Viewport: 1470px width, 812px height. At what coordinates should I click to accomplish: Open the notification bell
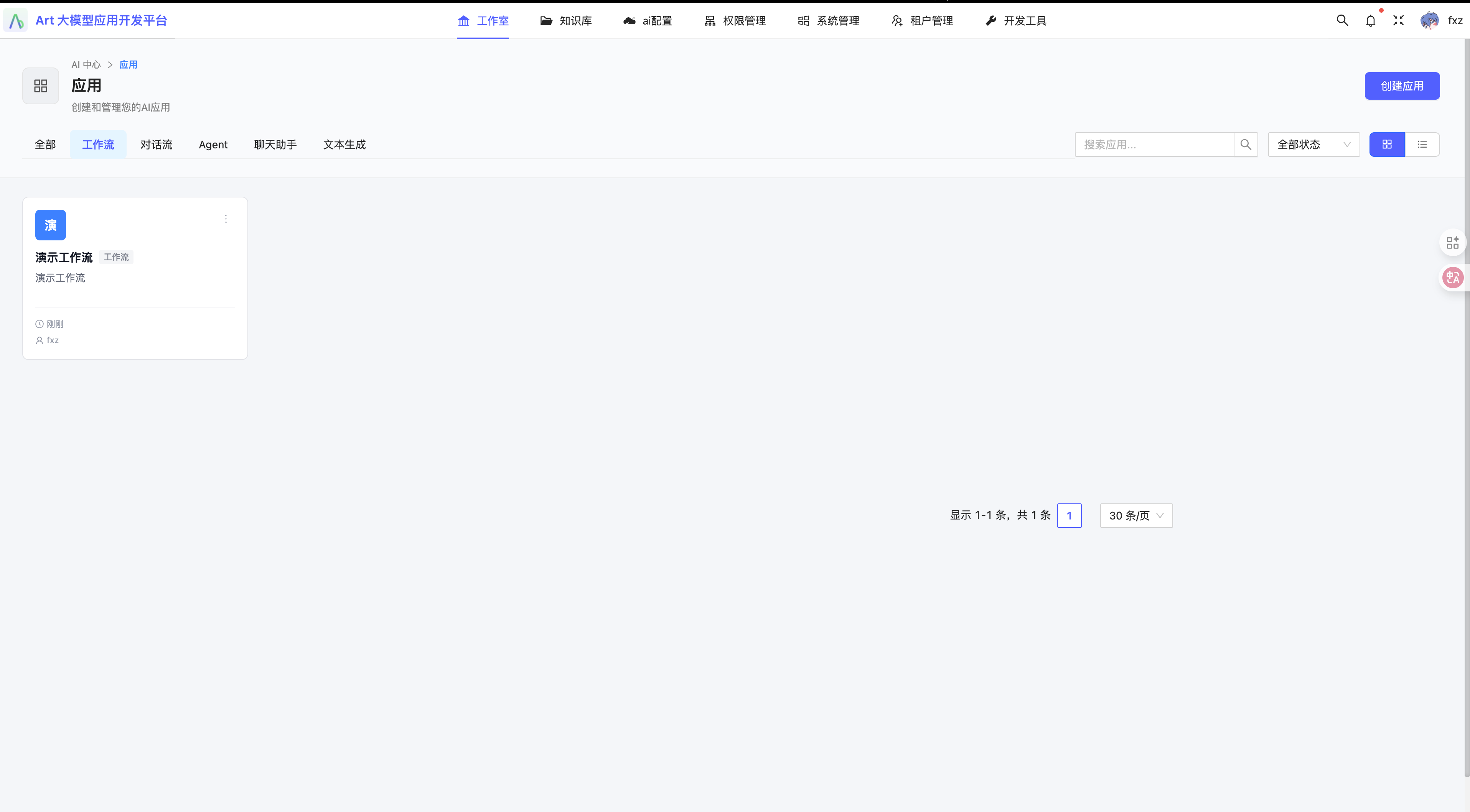coord(1371,21)
